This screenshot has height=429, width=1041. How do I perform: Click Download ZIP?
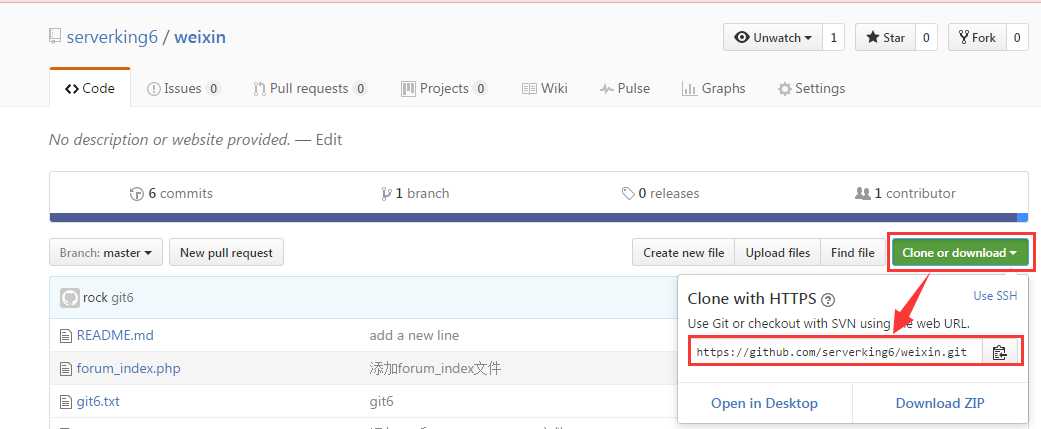[940, 403]
